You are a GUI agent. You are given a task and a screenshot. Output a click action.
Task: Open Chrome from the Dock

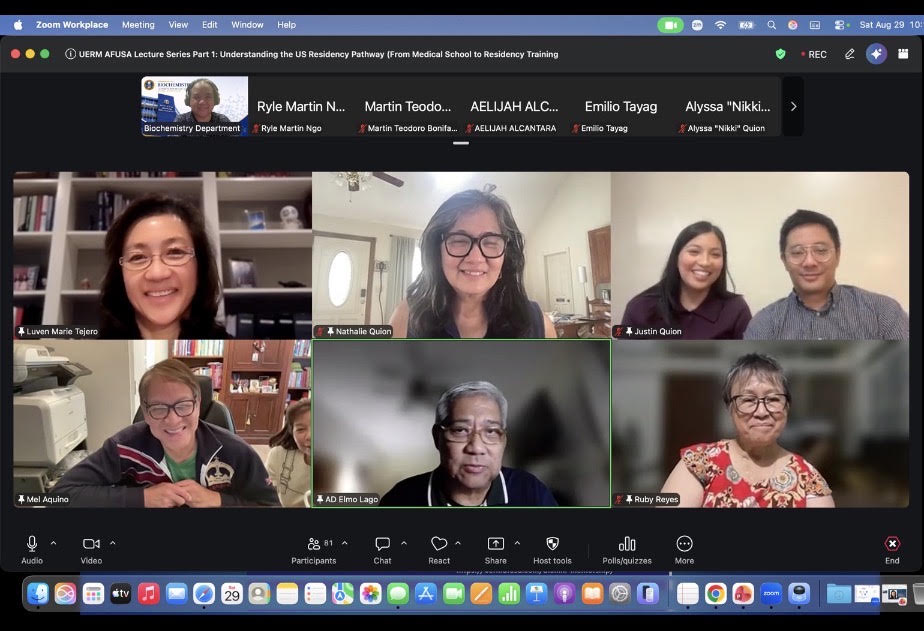pyautogui.click(x=715, y=593)
